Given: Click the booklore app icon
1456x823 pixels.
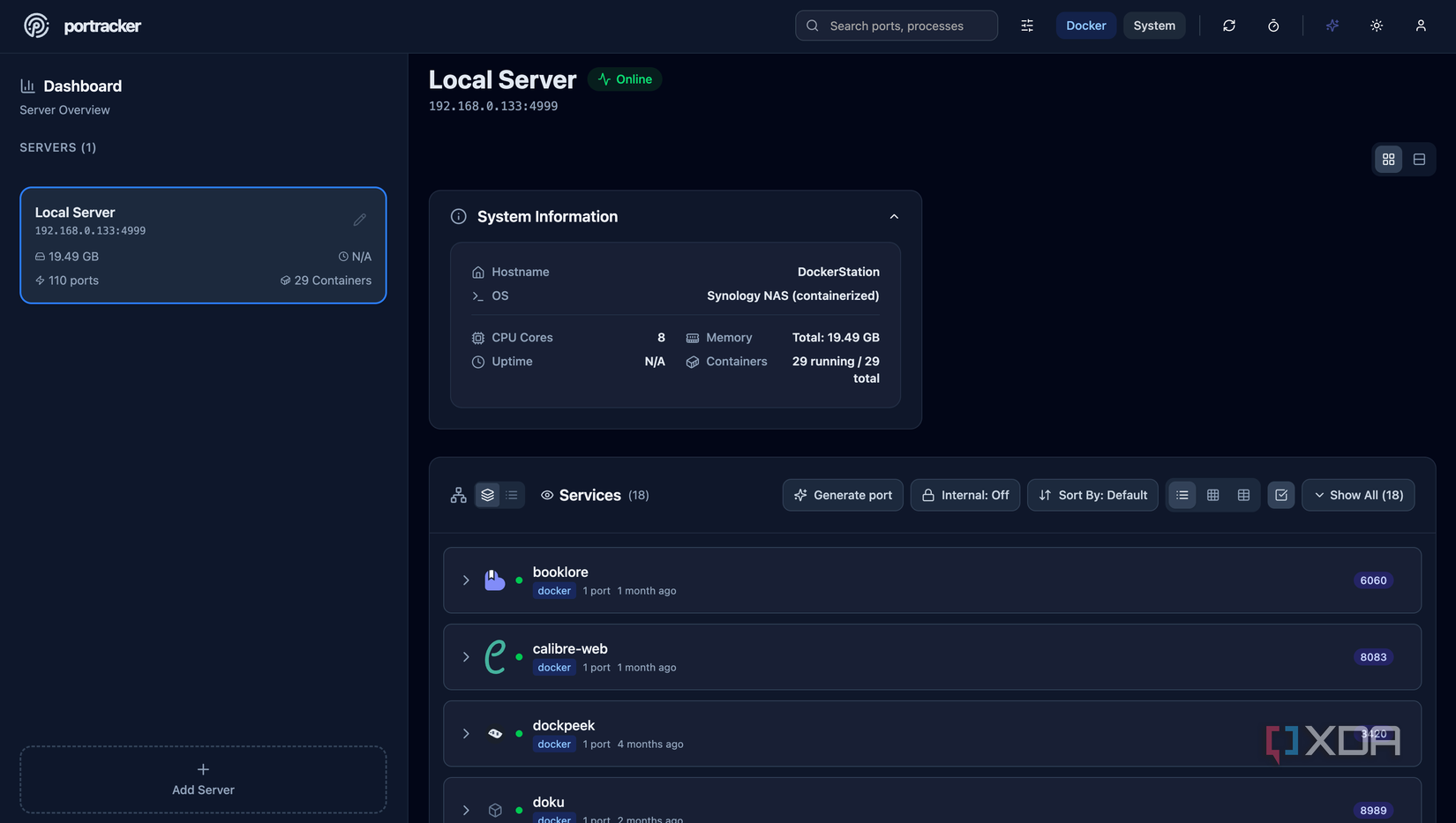Looking at the screenshot, I should pyautogui.click(x=495, y=580).
